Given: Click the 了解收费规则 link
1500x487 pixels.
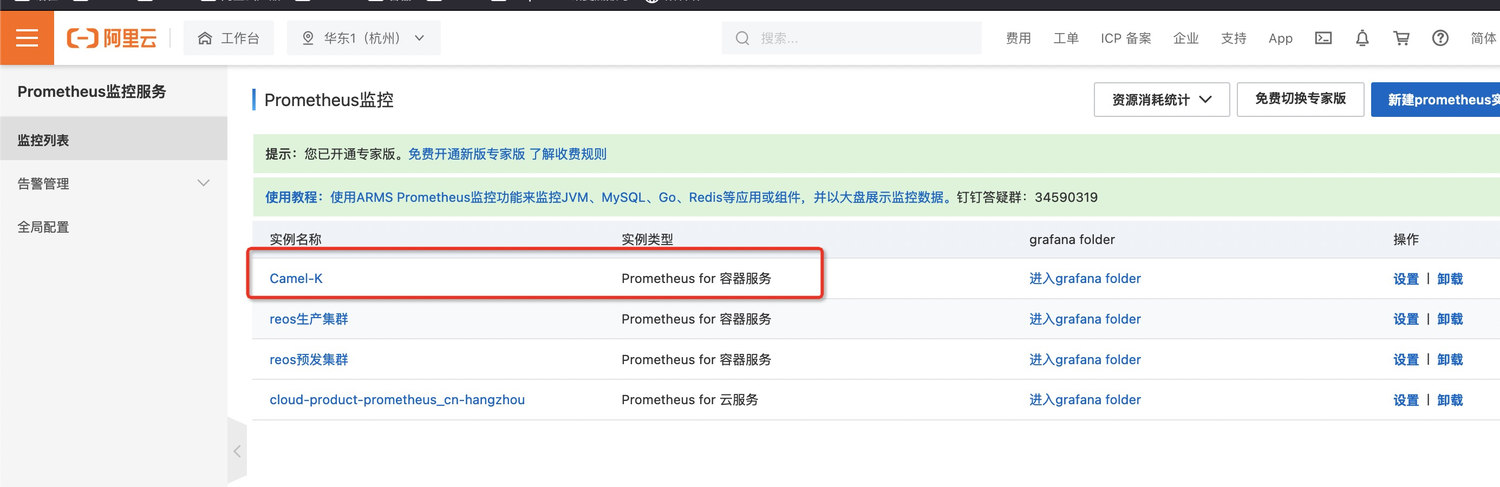Looking at the screenshot, I should (568, 154).
